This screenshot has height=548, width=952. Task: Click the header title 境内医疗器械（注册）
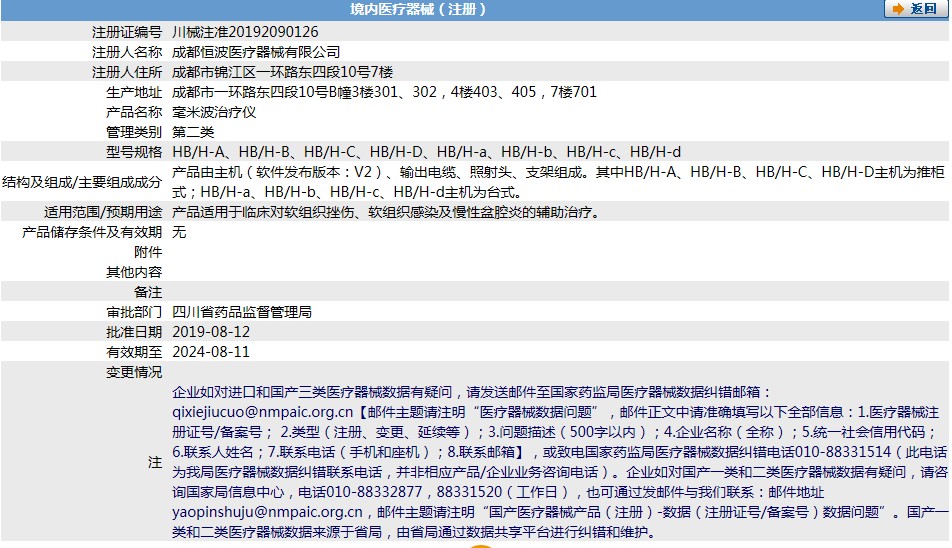tap(418, 9)
